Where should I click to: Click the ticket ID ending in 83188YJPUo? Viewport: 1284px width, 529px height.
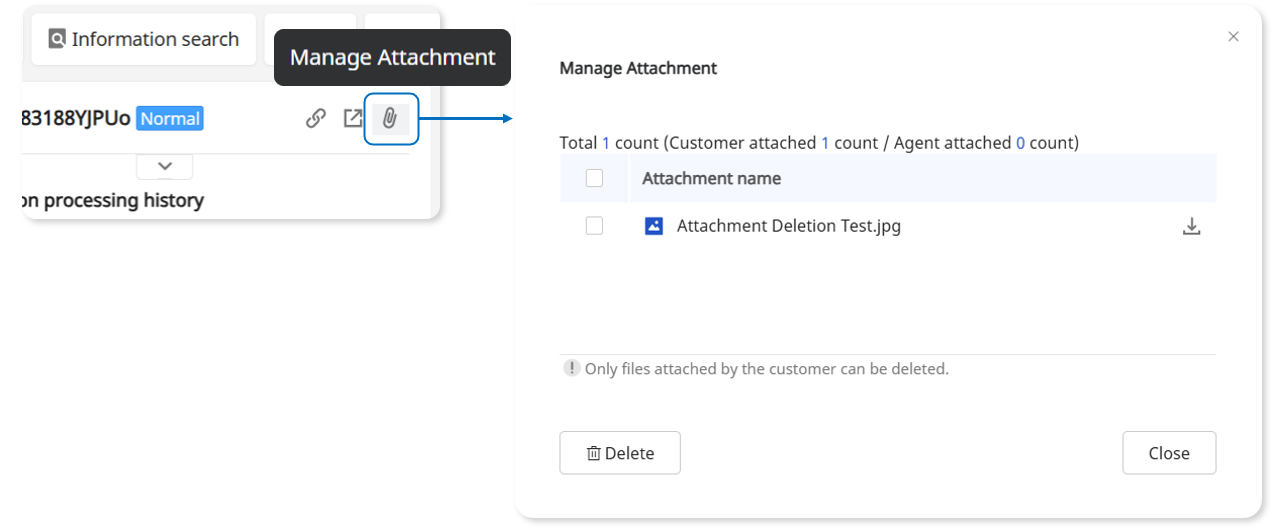[x=76, y=119]
